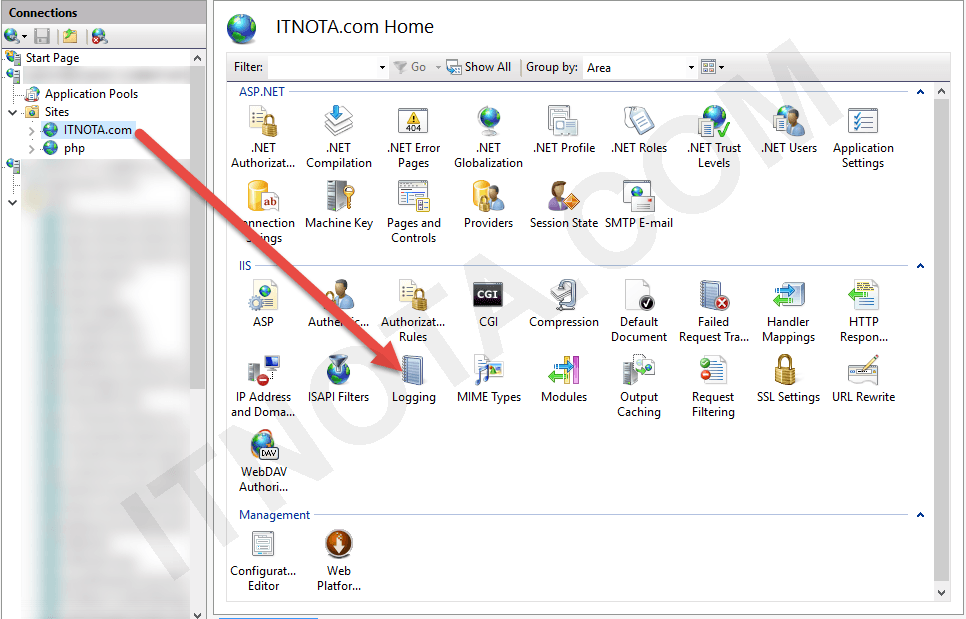Click the Go filter button
The height and width of the screenshot is (619, 966).
(411, 67)
